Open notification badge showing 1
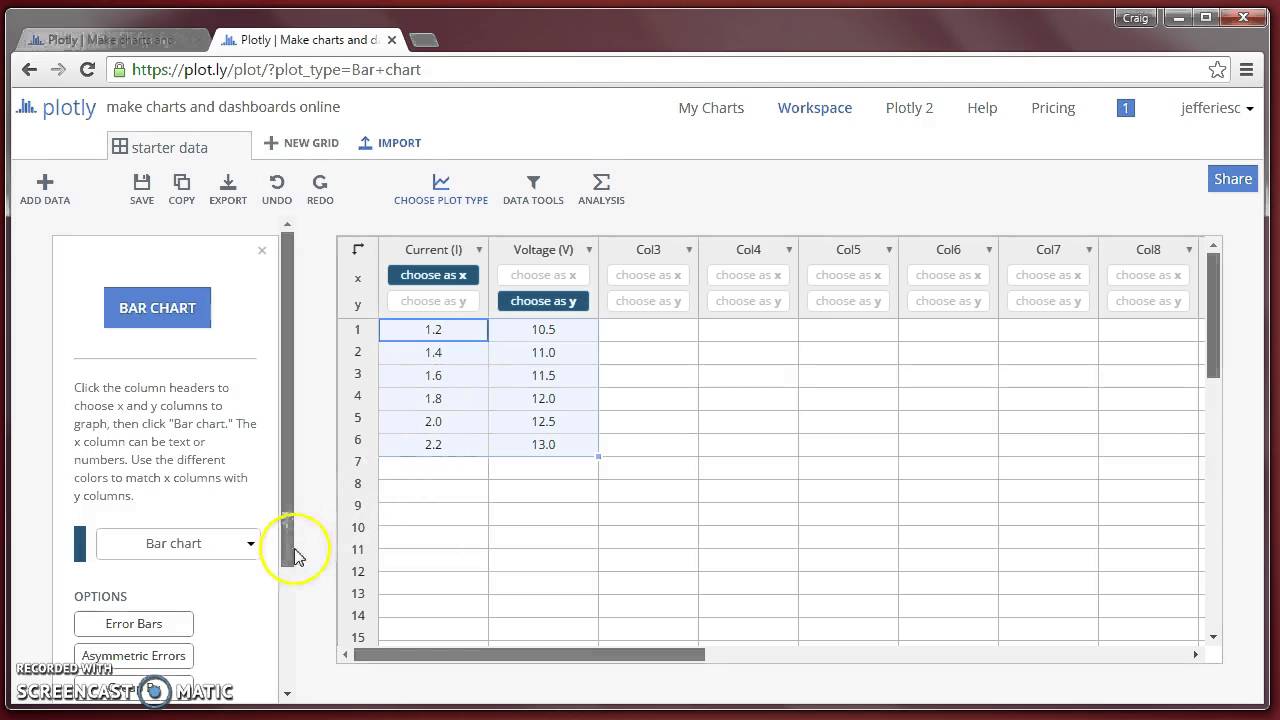The image size is (1280, 720). 1126,108
